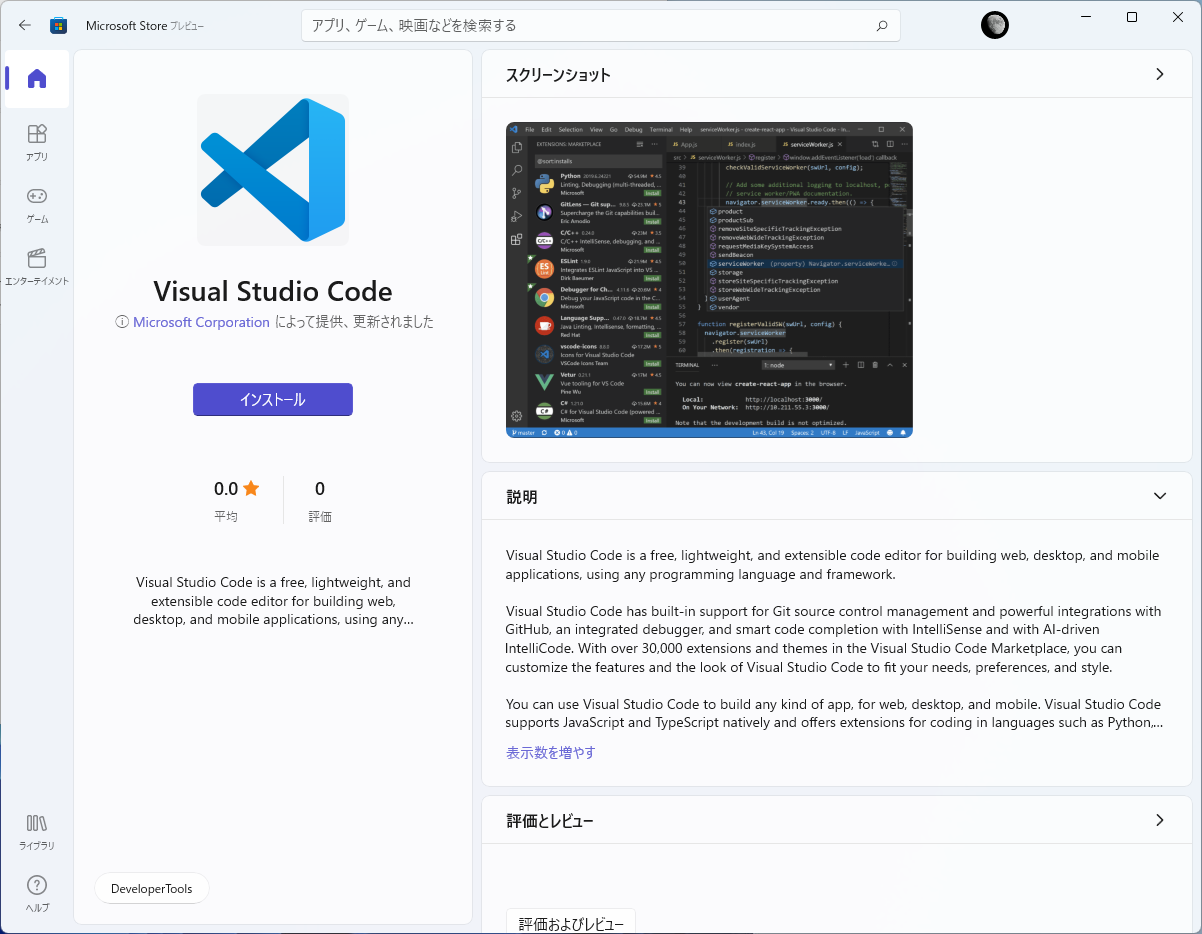The height and width of the screenshot is (934, 1202).
Task: Click the info icon beside Microsoft Corporation
Action: 122,322
